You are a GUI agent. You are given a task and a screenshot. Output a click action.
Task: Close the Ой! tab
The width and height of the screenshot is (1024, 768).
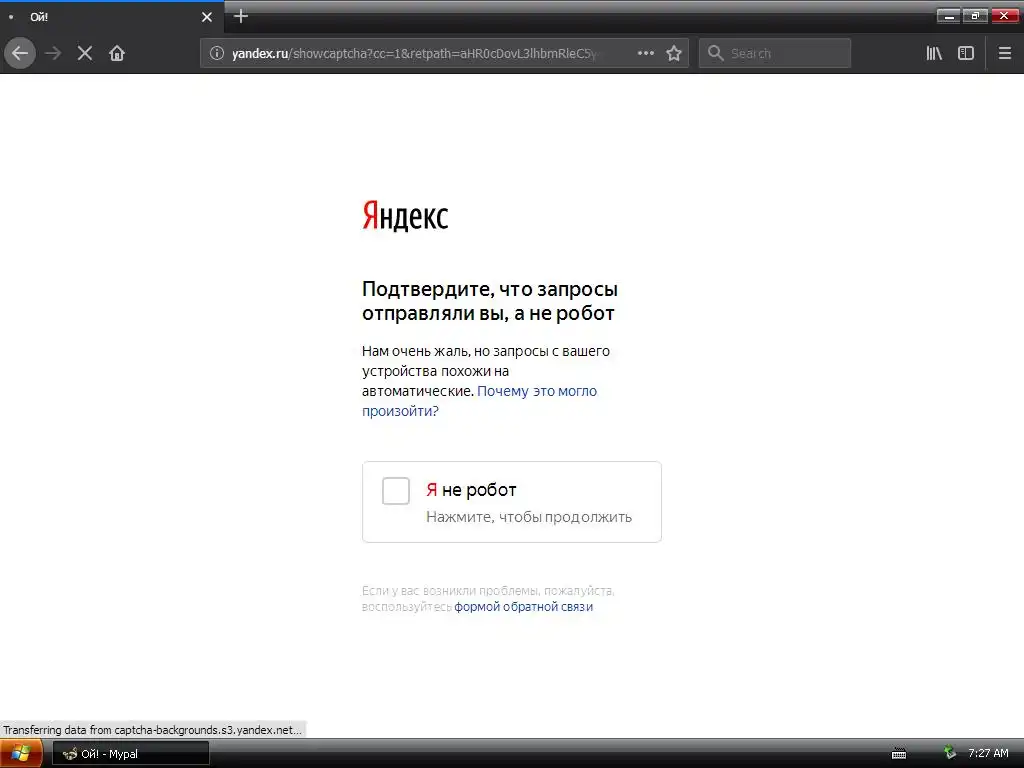click(x=207, y=17)
